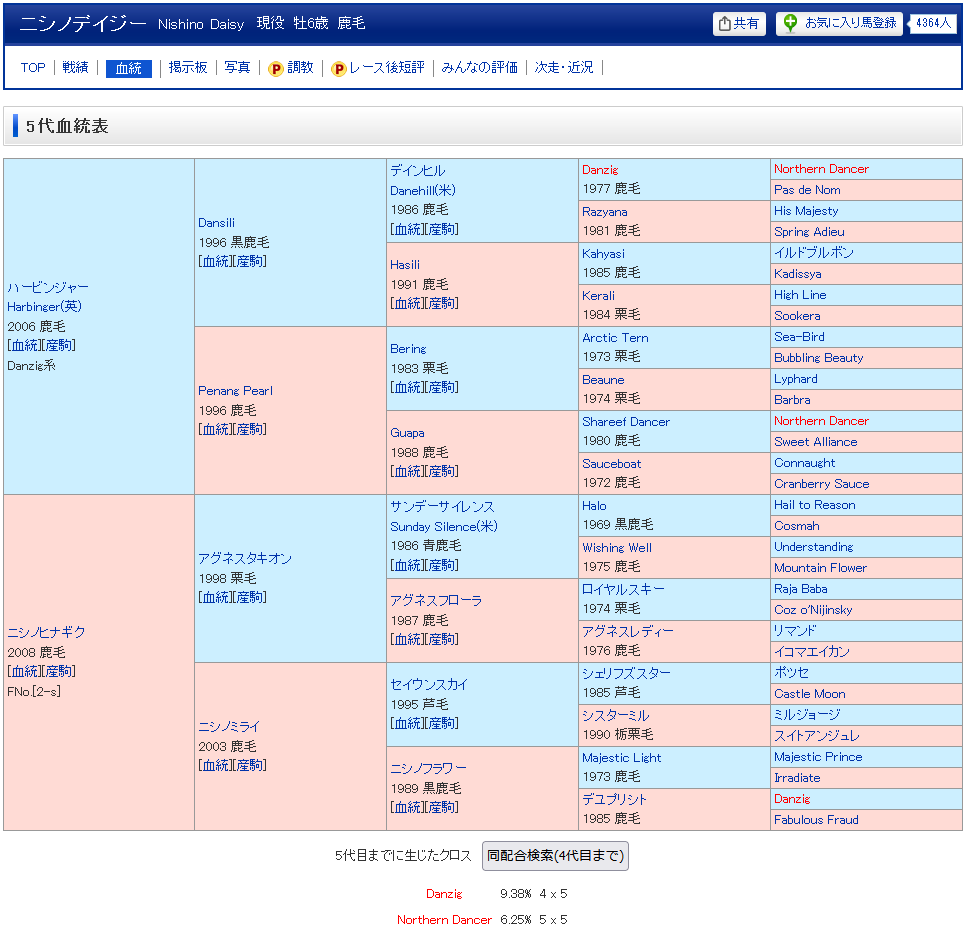The height and width of the screenshot is (937, 966).
Task: Click [血統] link under Dansili
Action: click(216, 262)
